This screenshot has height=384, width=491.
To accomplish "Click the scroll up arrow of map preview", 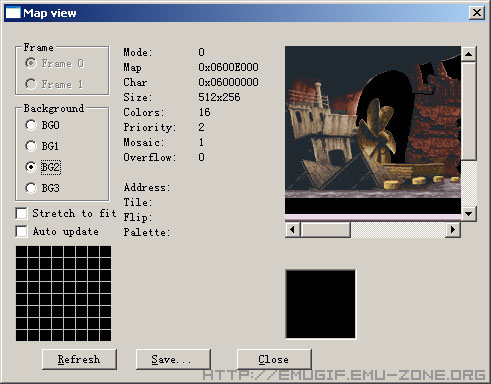I will click(x=468, y=54).
